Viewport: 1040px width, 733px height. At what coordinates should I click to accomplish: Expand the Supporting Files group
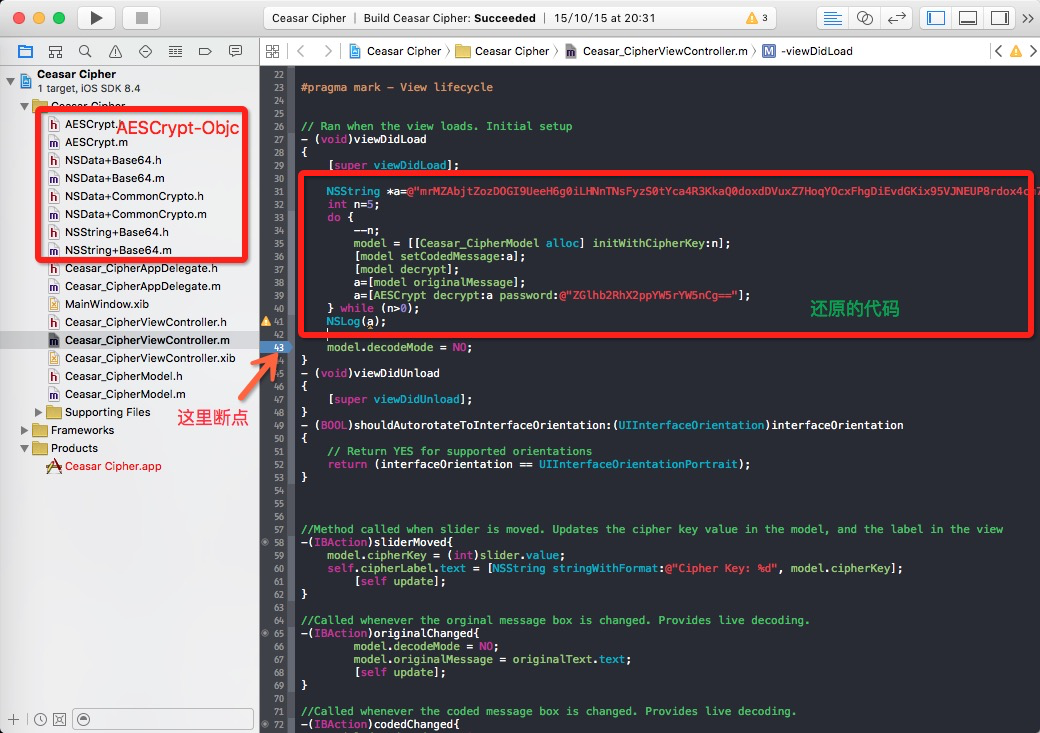pyautogui.click(x=38, y=412)
